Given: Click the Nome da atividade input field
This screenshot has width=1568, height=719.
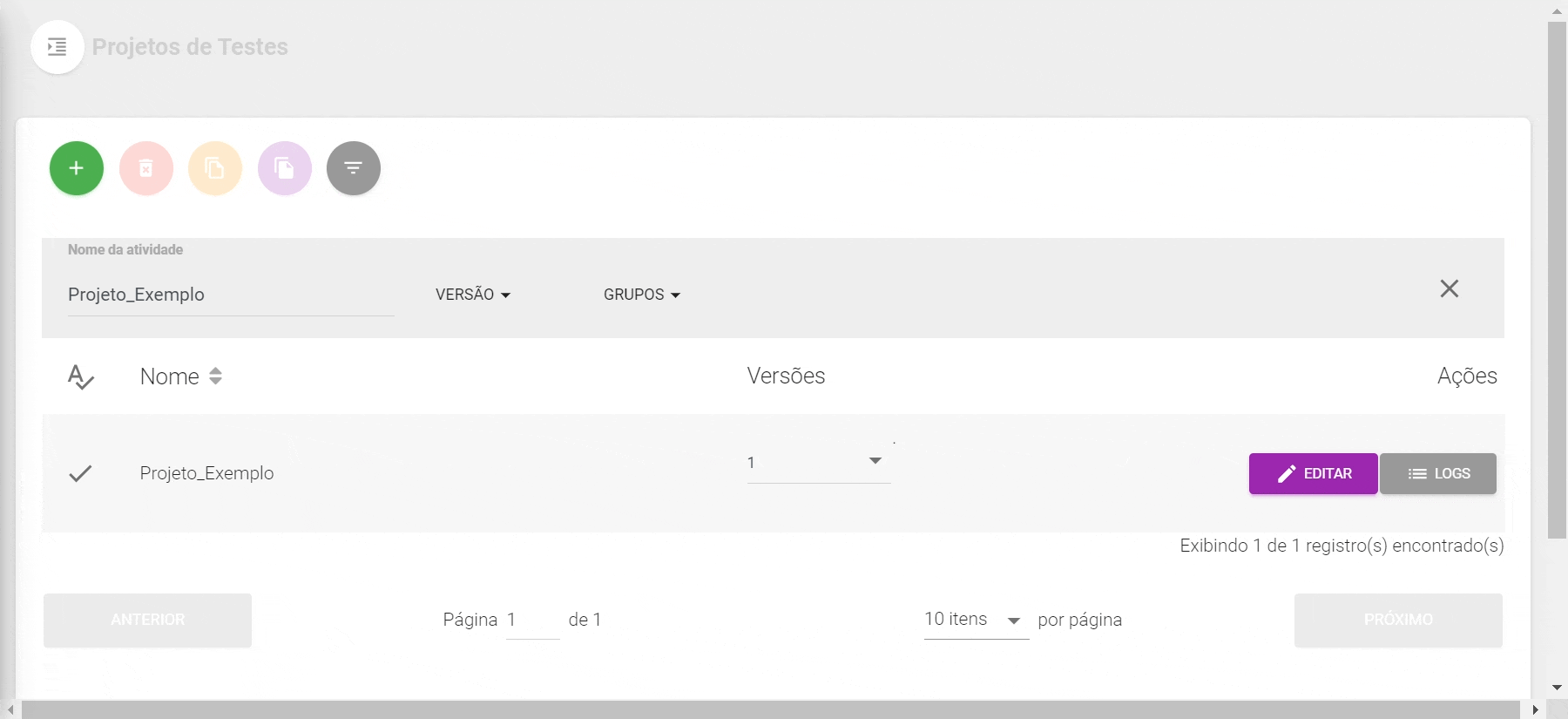Looking at the screenshot, I should [x=230, y=295].
